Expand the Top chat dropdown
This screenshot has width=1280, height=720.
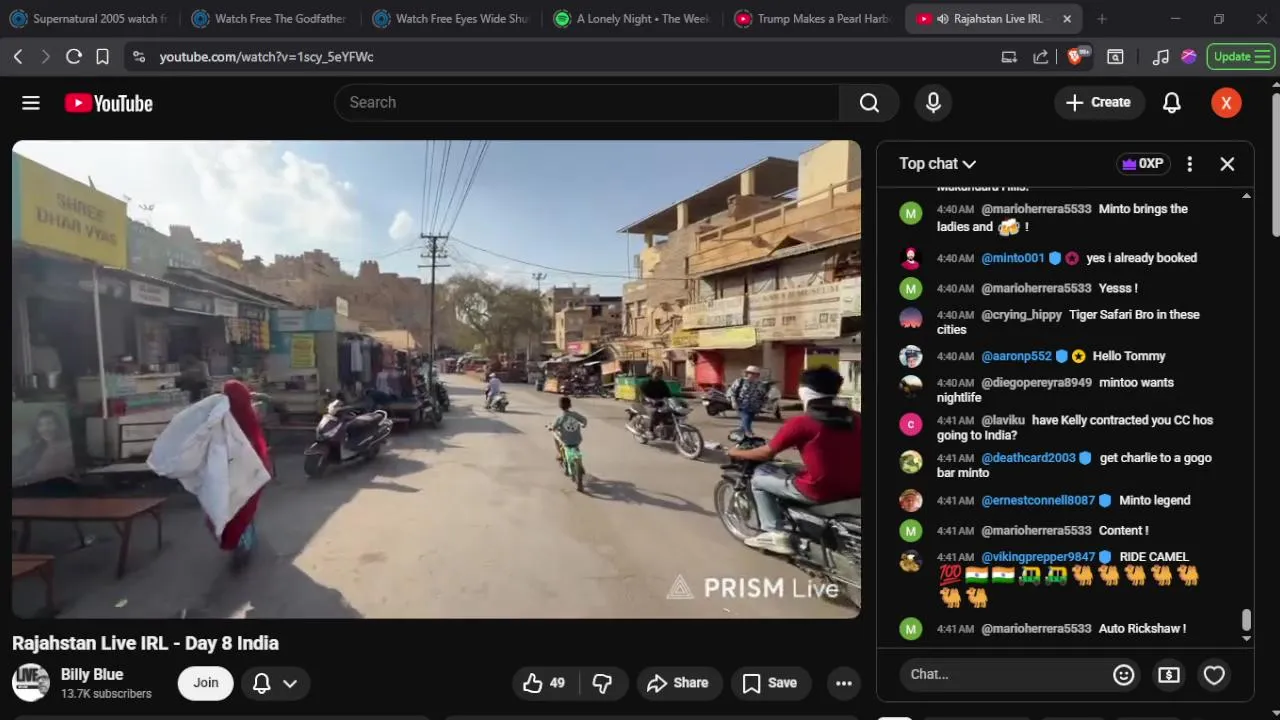(x=937, y=164)
